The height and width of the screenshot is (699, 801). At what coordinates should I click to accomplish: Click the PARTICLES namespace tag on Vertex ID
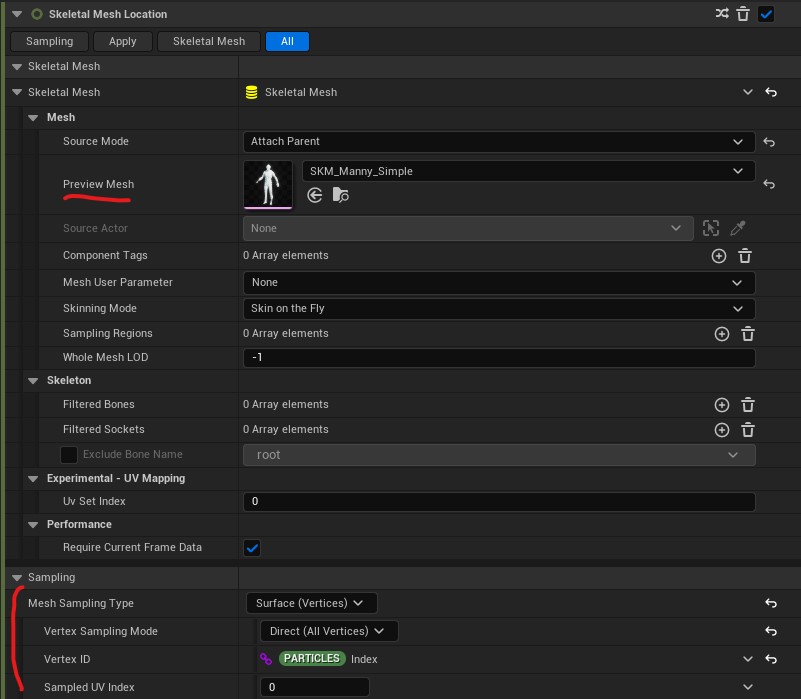312,659
